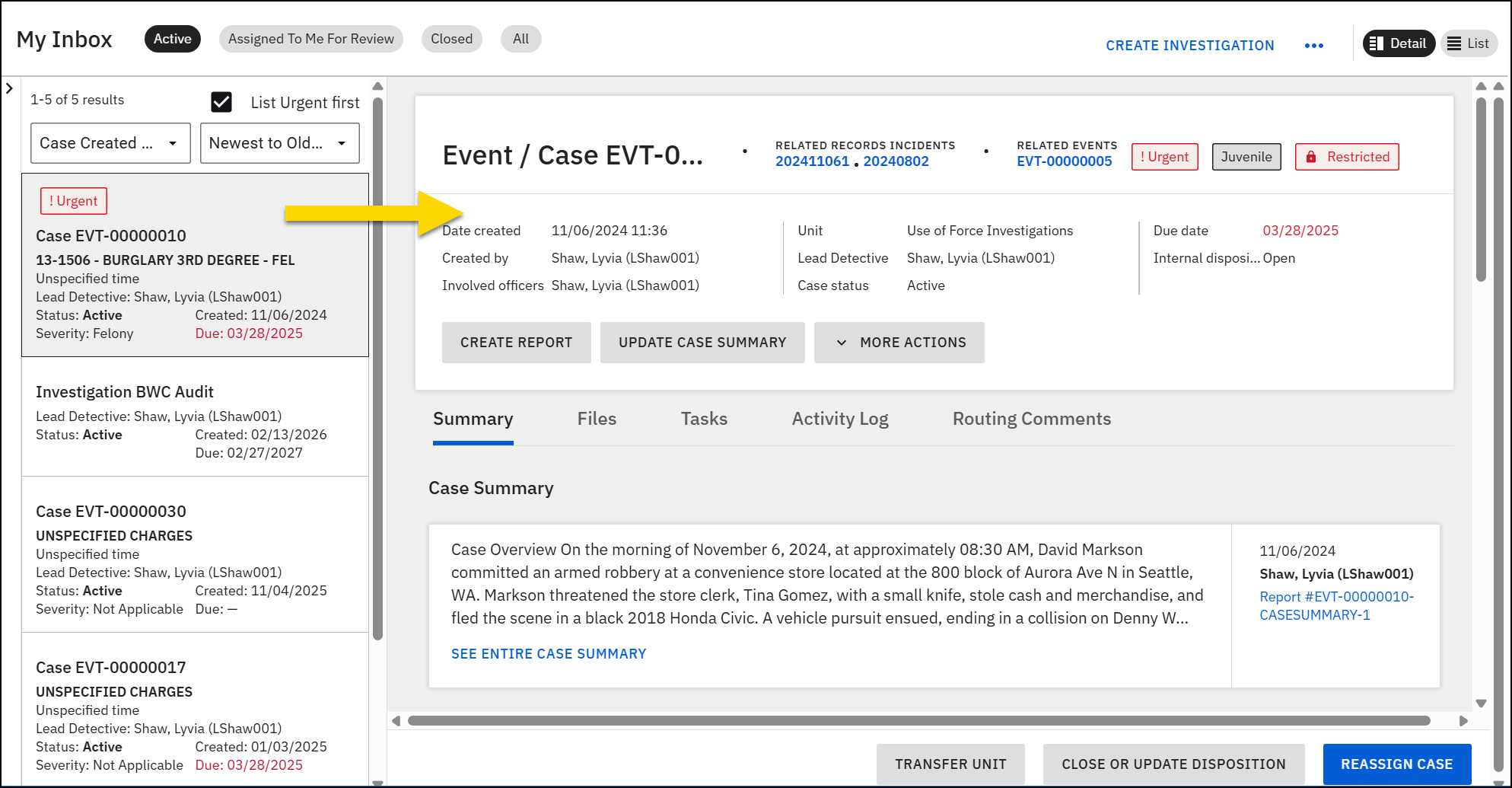
Task: Click the three-dot more options icon
Action: (x=1313, y=46)
